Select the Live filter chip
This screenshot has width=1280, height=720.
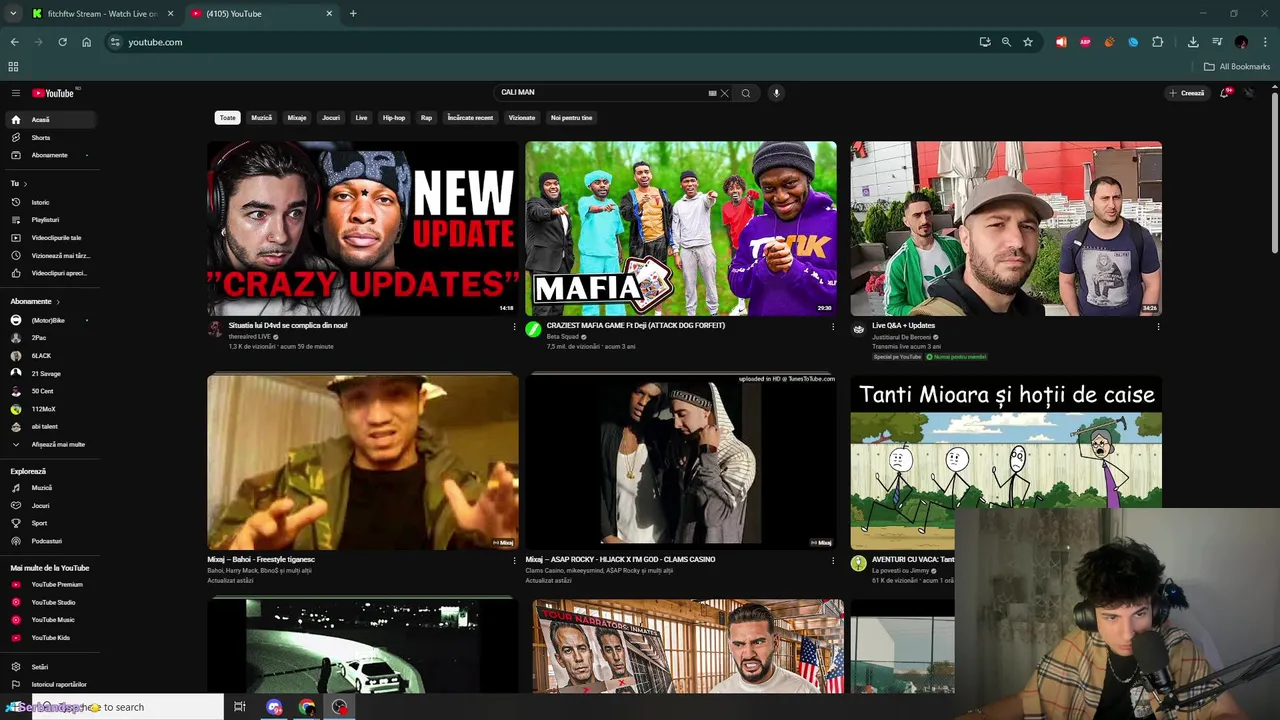(361, 118)
